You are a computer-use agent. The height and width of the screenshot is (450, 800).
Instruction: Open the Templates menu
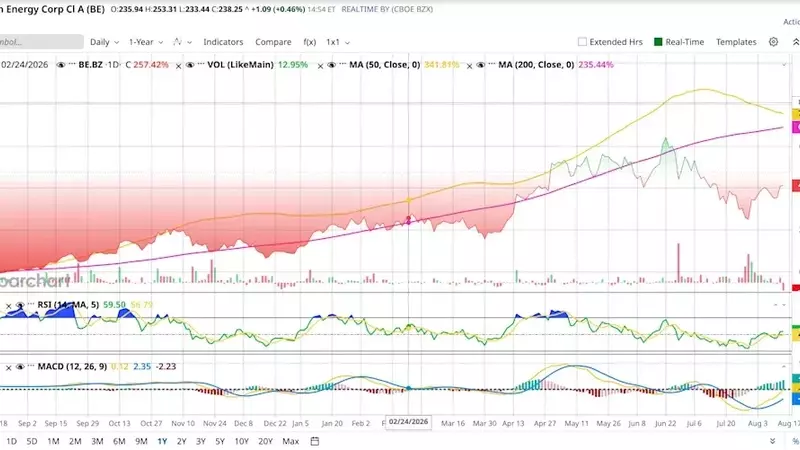[736, 42]
